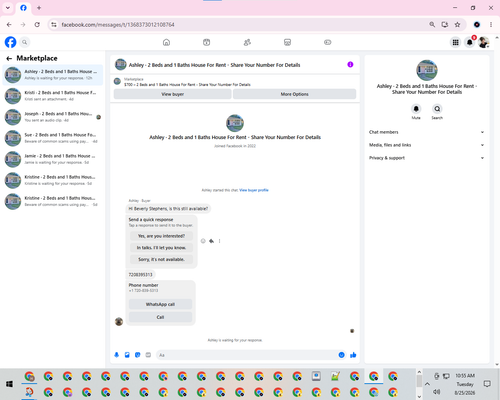Open the Chrome three-dot menu

pos(491,25)
